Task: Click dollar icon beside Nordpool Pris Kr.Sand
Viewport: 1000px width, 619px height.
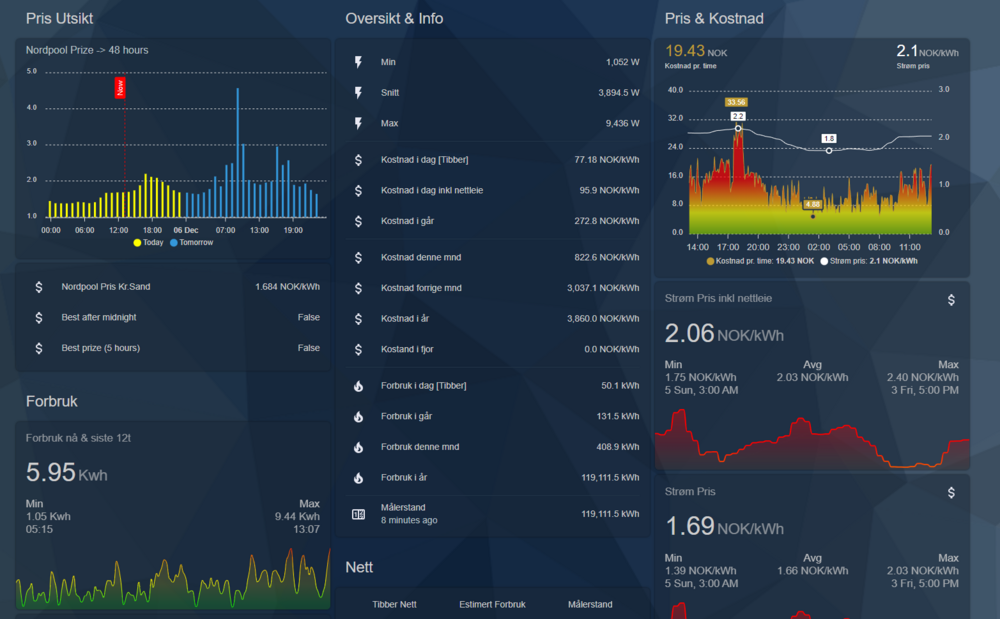Action: [x=39, y=287]
